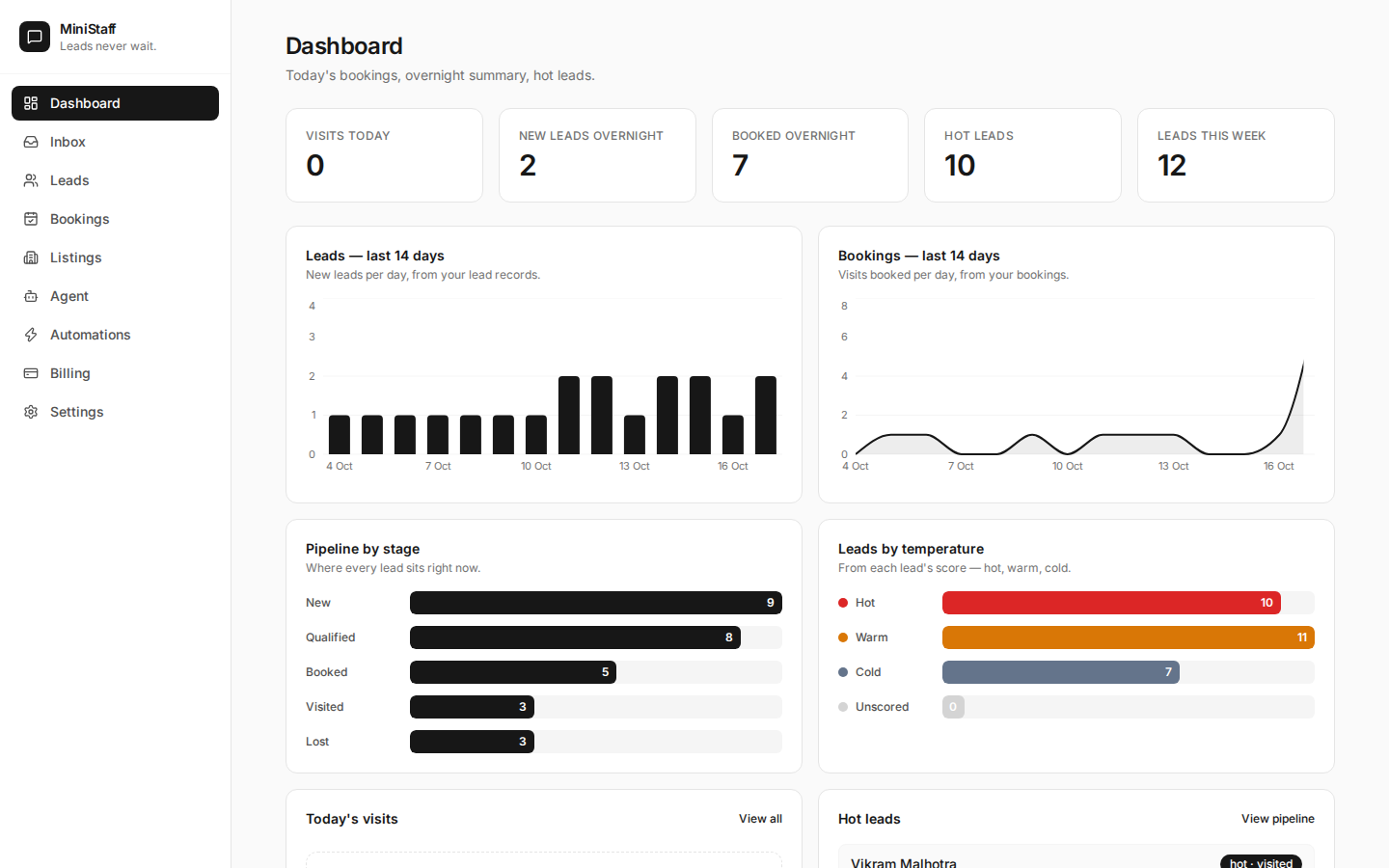Click the New stage pipeline bar
1389x868 pixels.
pos(596,603)
